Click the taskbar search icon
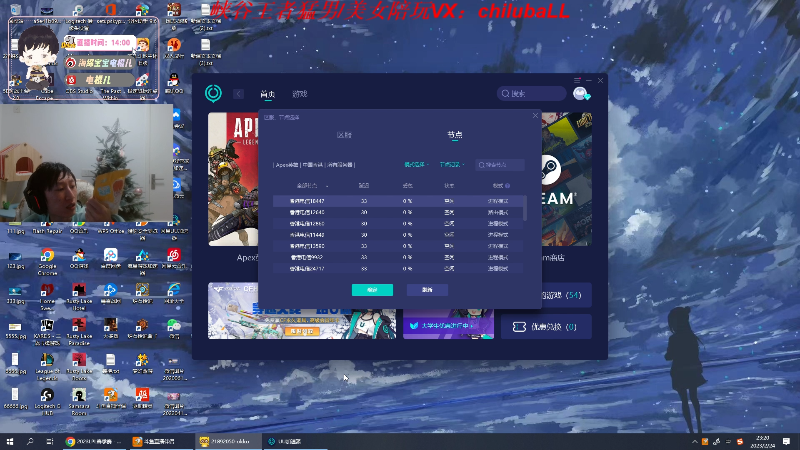Screen dimensions: 800x450 point(30,441)
